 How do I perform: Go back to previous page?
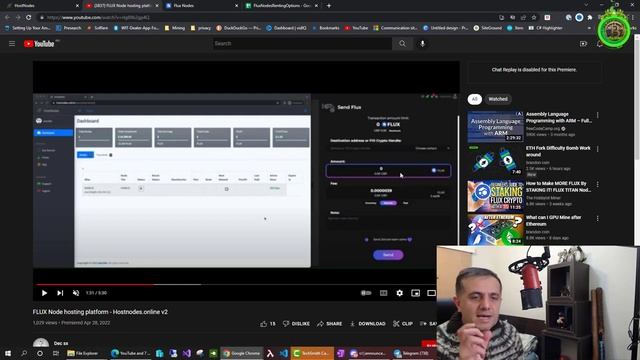click(7, 18)
